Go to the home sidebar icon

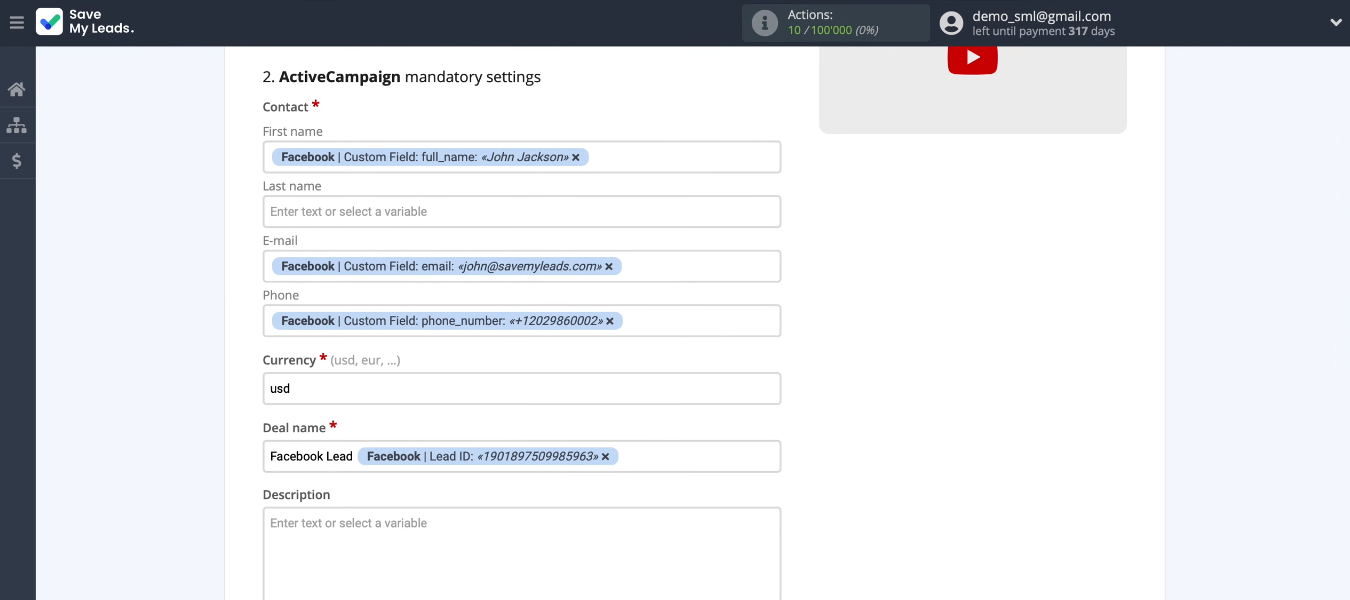[16, 90]
